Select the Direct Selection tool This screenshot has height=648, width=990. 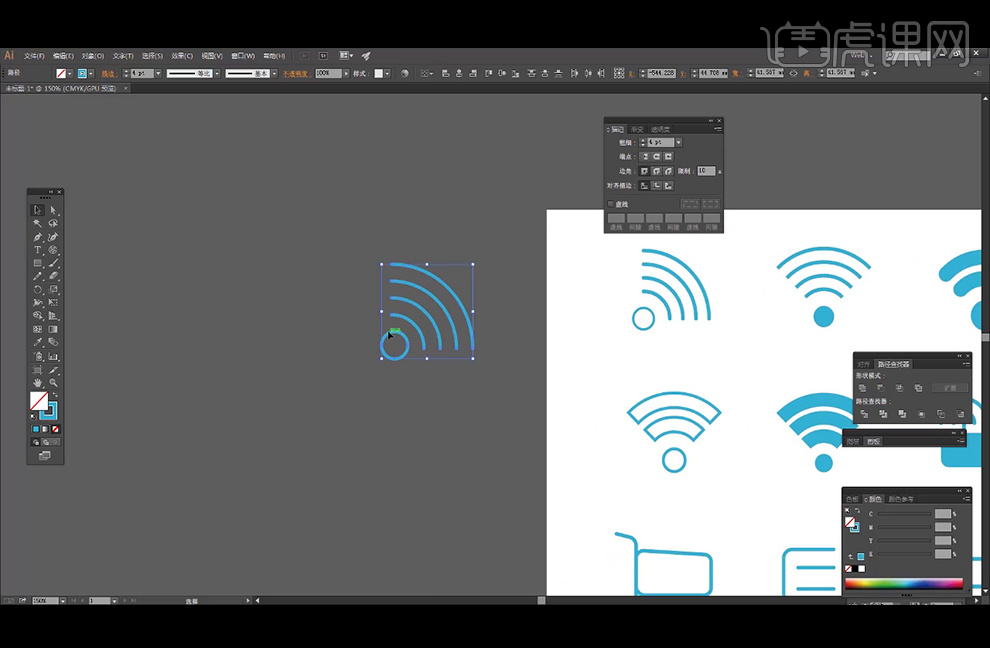(x=53, y=210)
